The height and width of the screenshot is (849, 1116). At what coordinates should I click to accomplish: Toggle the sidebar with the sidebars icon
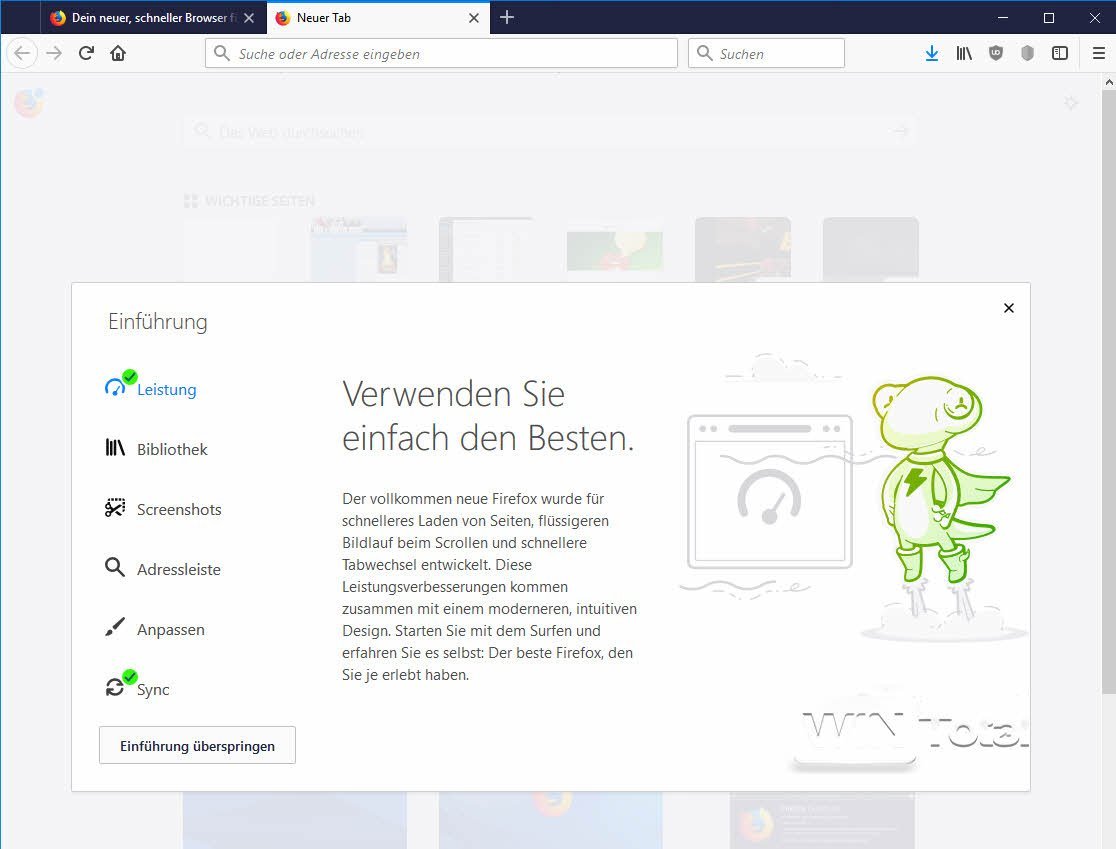[1060, 53]
